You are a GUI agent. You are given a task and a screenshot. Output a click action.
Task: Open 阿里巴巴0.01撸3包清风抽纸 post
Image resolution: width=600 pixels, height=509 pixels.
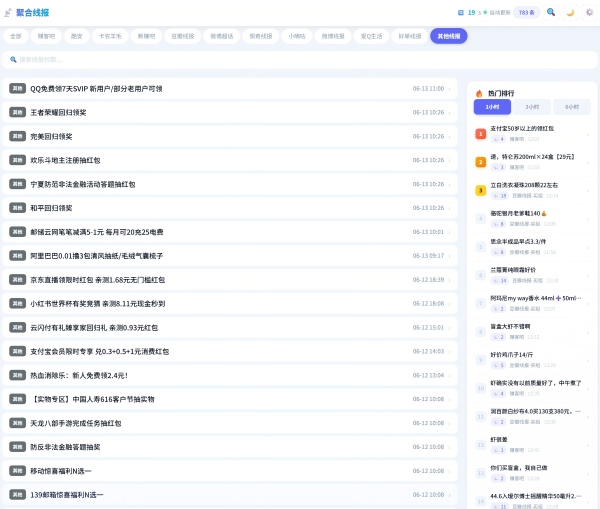click(230, 256)
